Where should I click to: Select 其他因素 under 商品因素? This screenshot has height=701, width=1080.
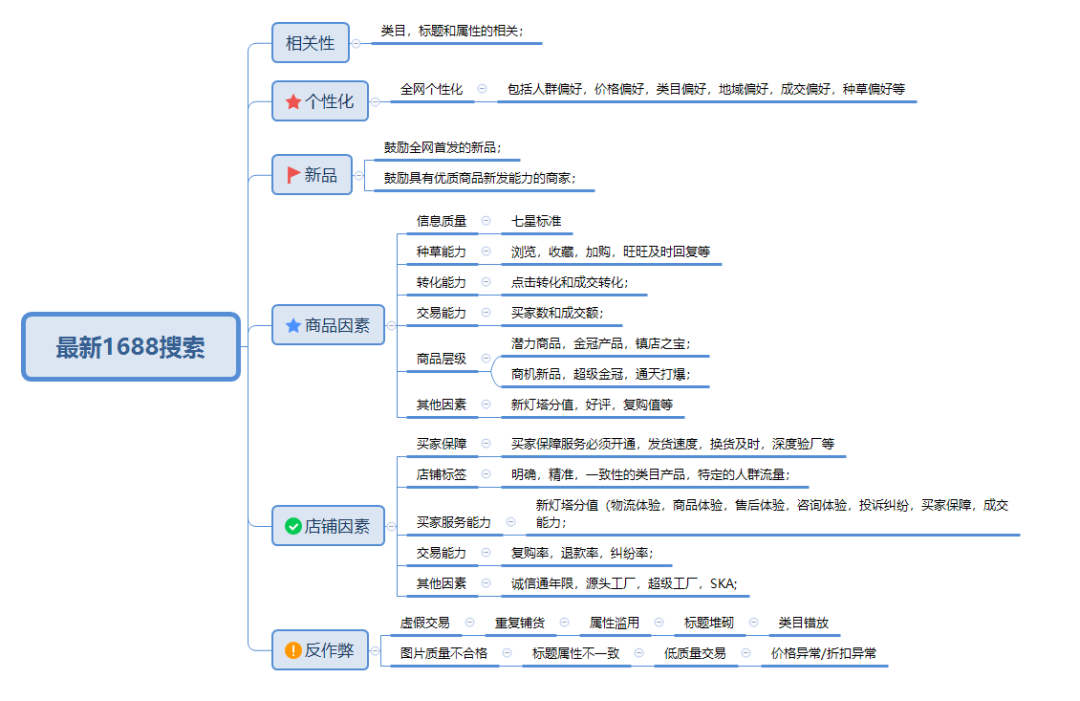click(442, 405)
